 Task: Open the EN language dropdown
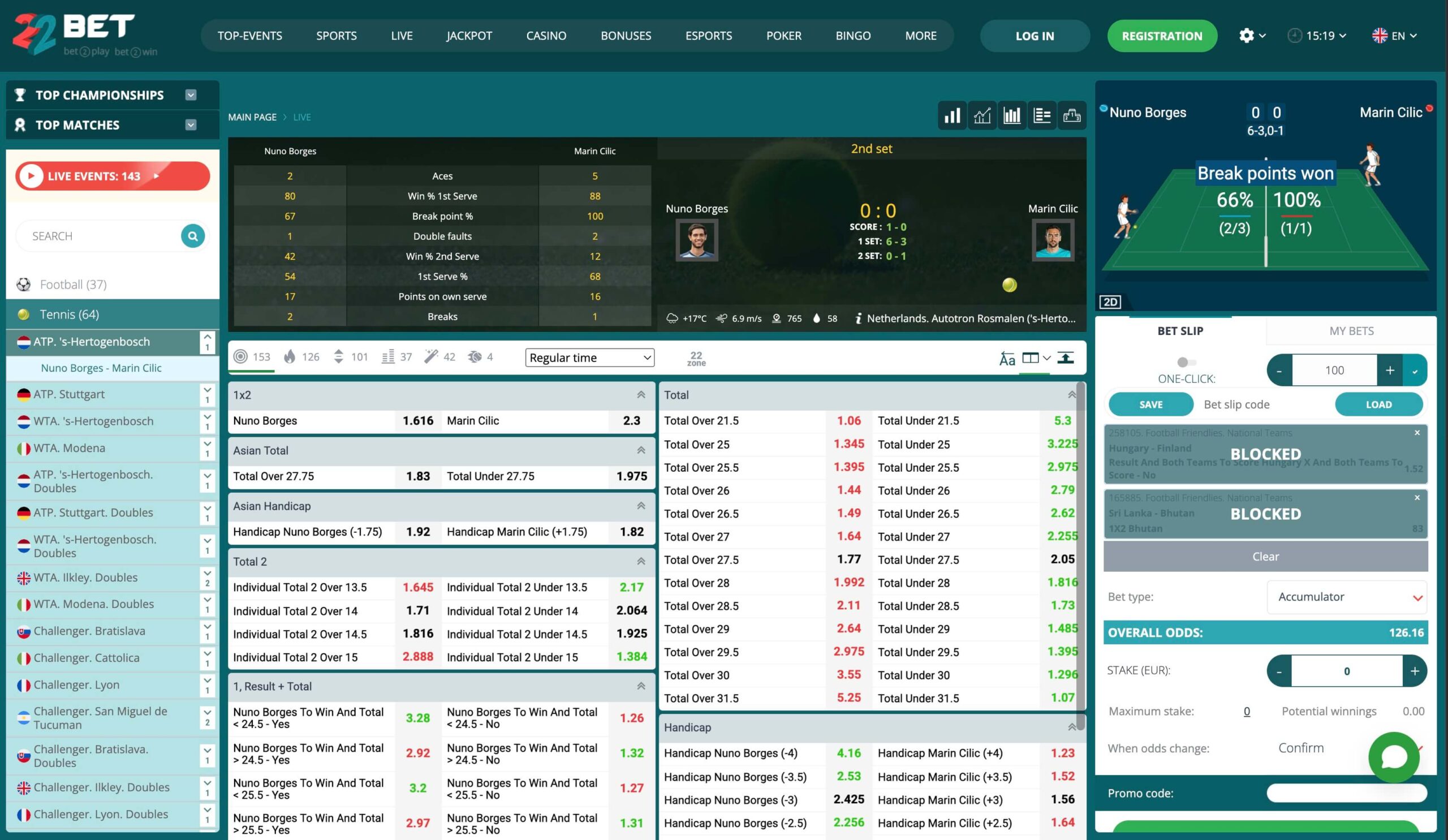pyautogui.click(x=1395, y=36)
